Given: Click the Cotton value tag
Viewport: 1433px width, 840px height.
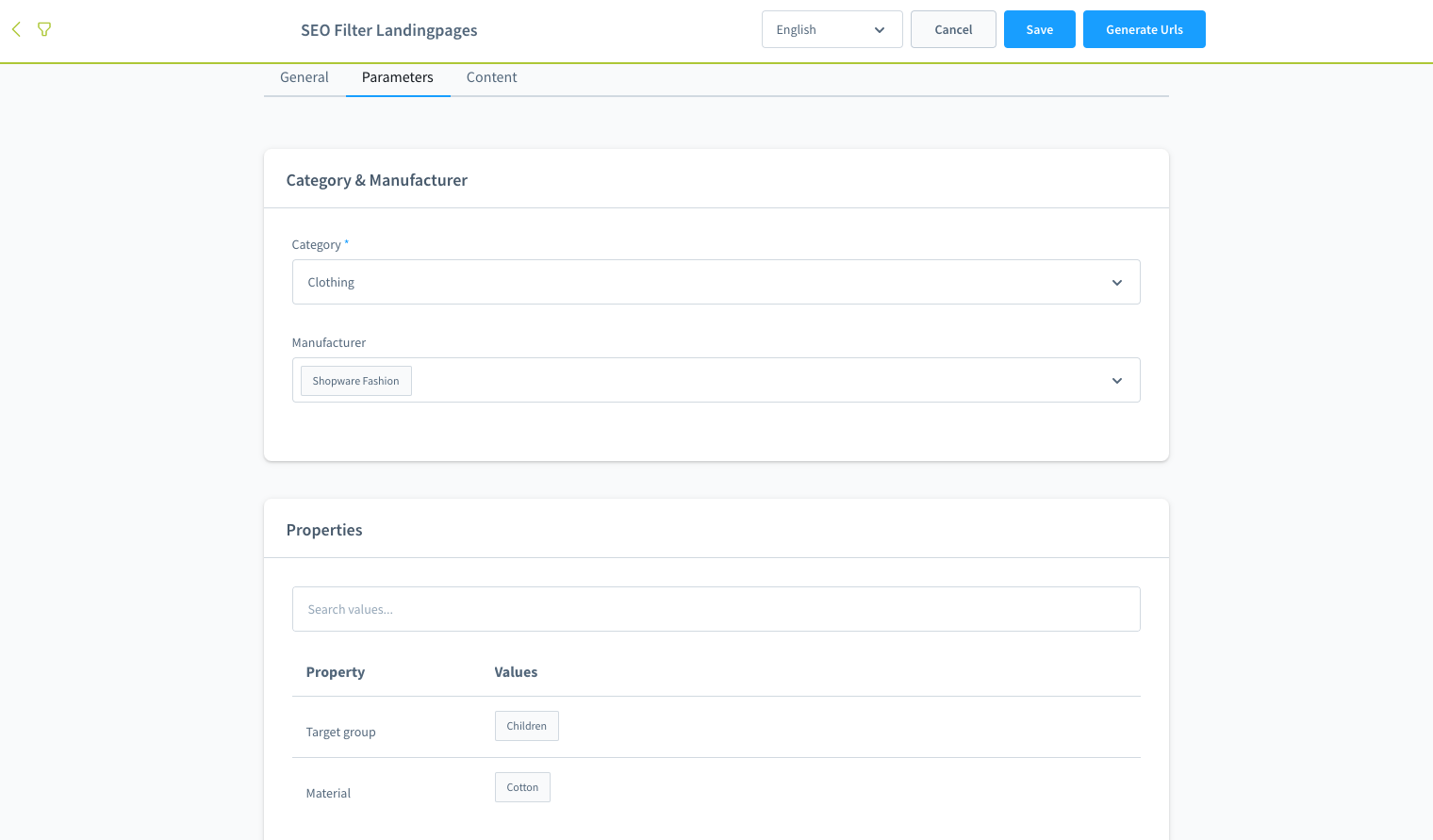Looking at the screenshot, I should [522, 787].
